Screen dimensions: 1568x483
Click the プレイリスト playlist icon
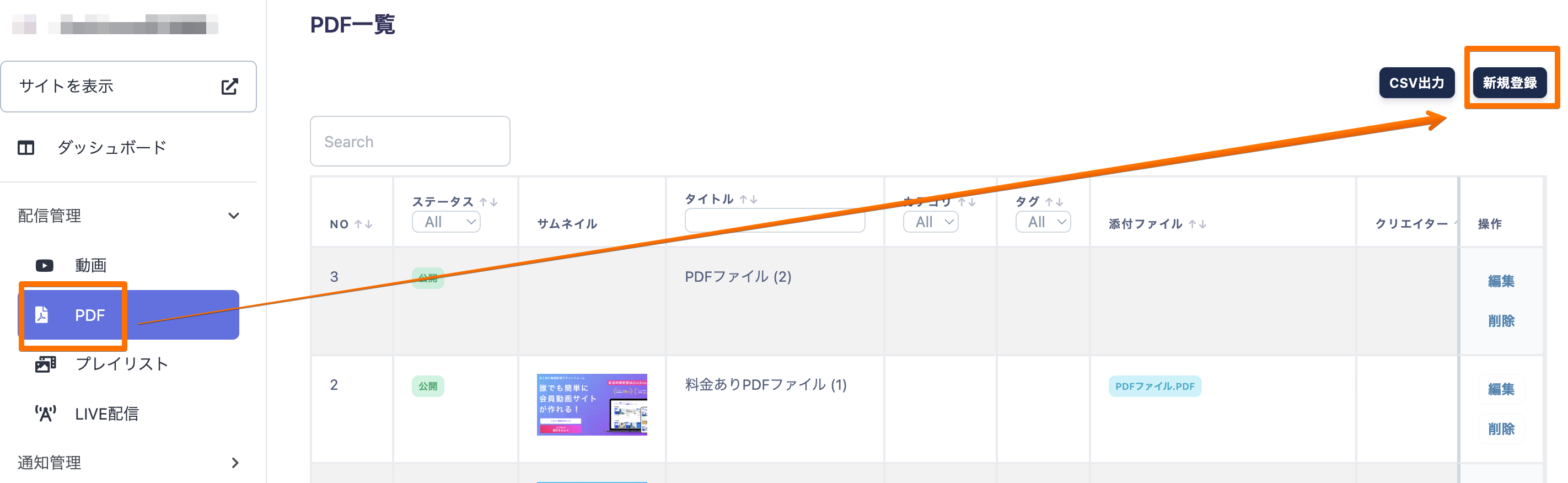(x=45, y=364)
